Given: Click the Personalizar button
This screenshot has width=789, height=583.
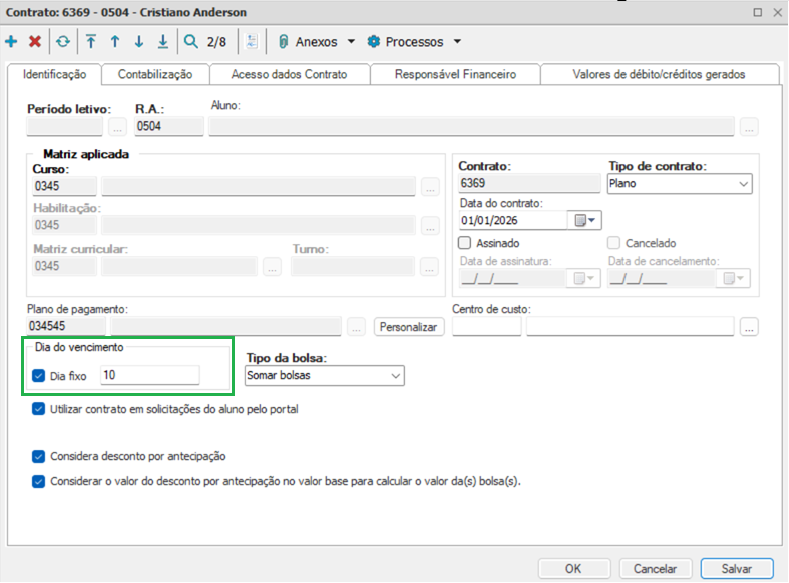Looking at the screenshot, I should click(x=409, y=327).
